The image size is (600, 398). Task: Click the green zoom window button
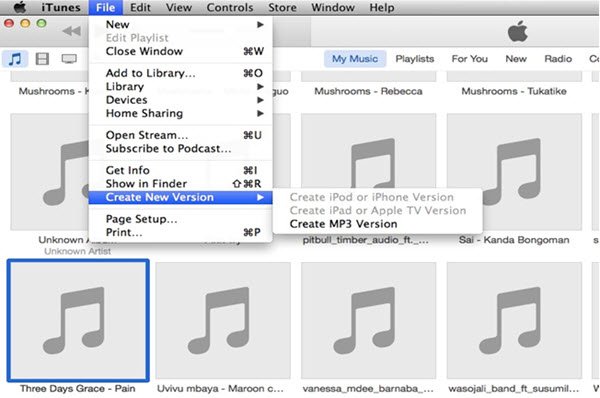[x=41, y=23]
